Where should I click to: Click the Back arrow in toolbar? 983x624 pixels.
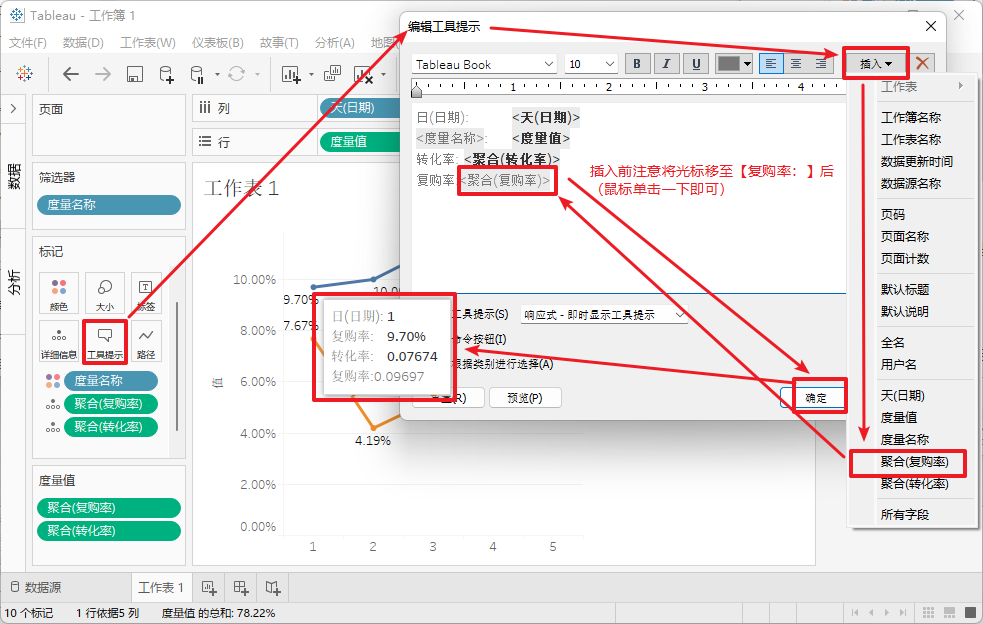70,74
